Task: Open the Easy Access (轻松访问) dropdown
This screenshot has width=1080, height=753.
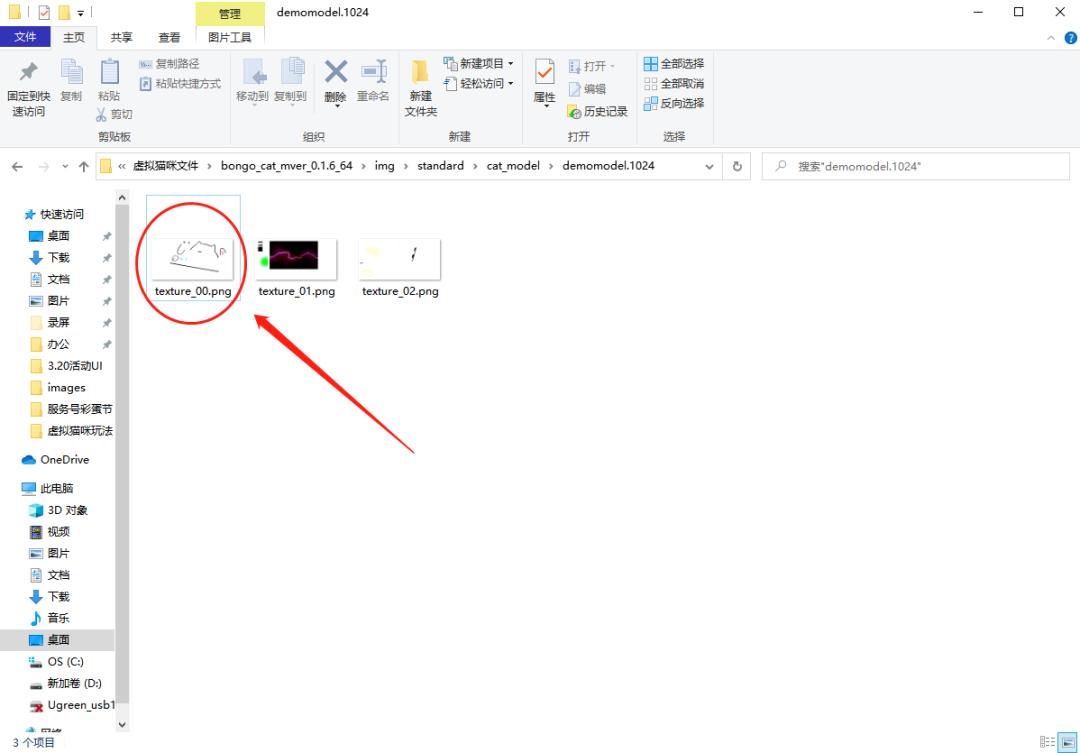Action: point(479,84)
